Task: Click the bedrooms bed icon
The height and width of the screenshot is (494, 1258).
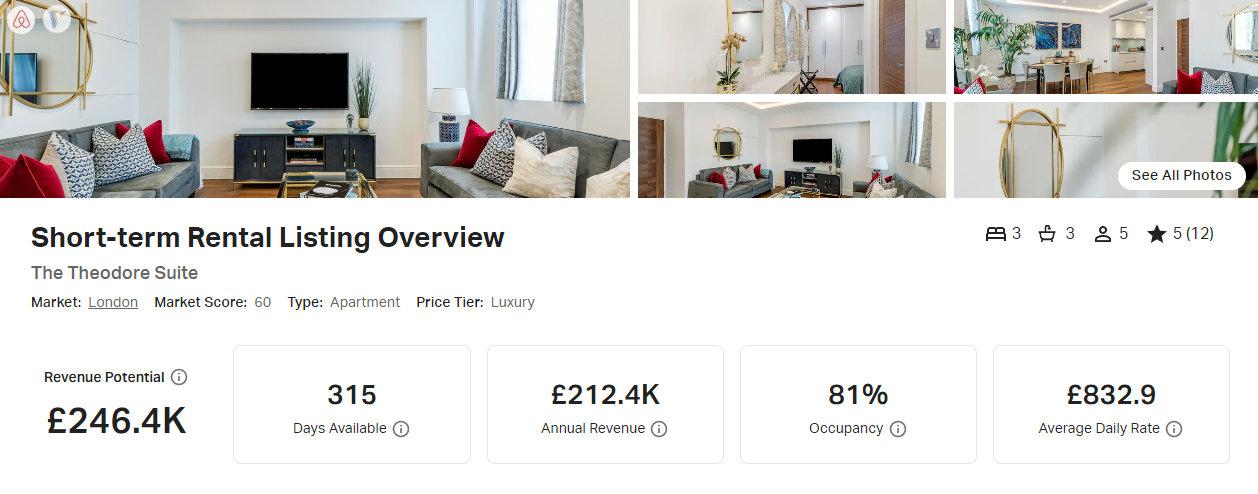Action: [x=995, y=234]
